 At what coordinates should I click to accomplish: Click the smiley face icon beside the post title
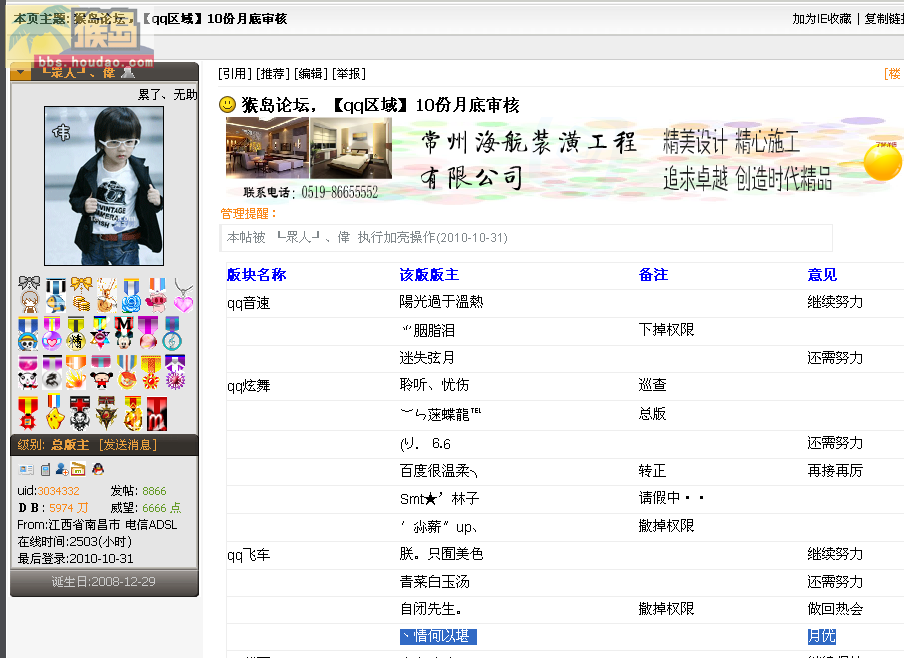pos(228,104)
